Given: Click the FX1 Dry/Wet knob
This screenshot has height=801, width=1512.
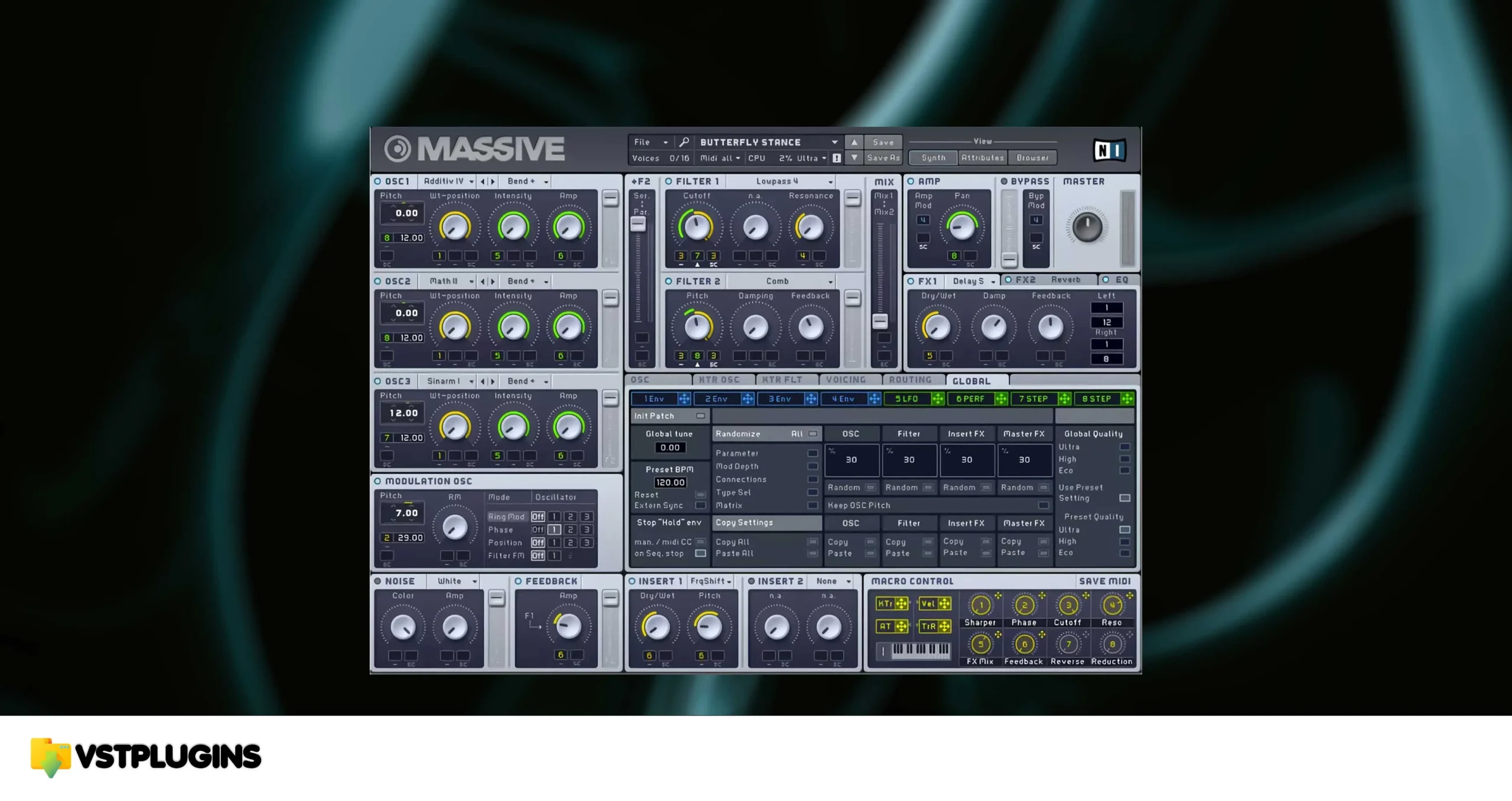Looking at the screenshot, I should point(937,327).
